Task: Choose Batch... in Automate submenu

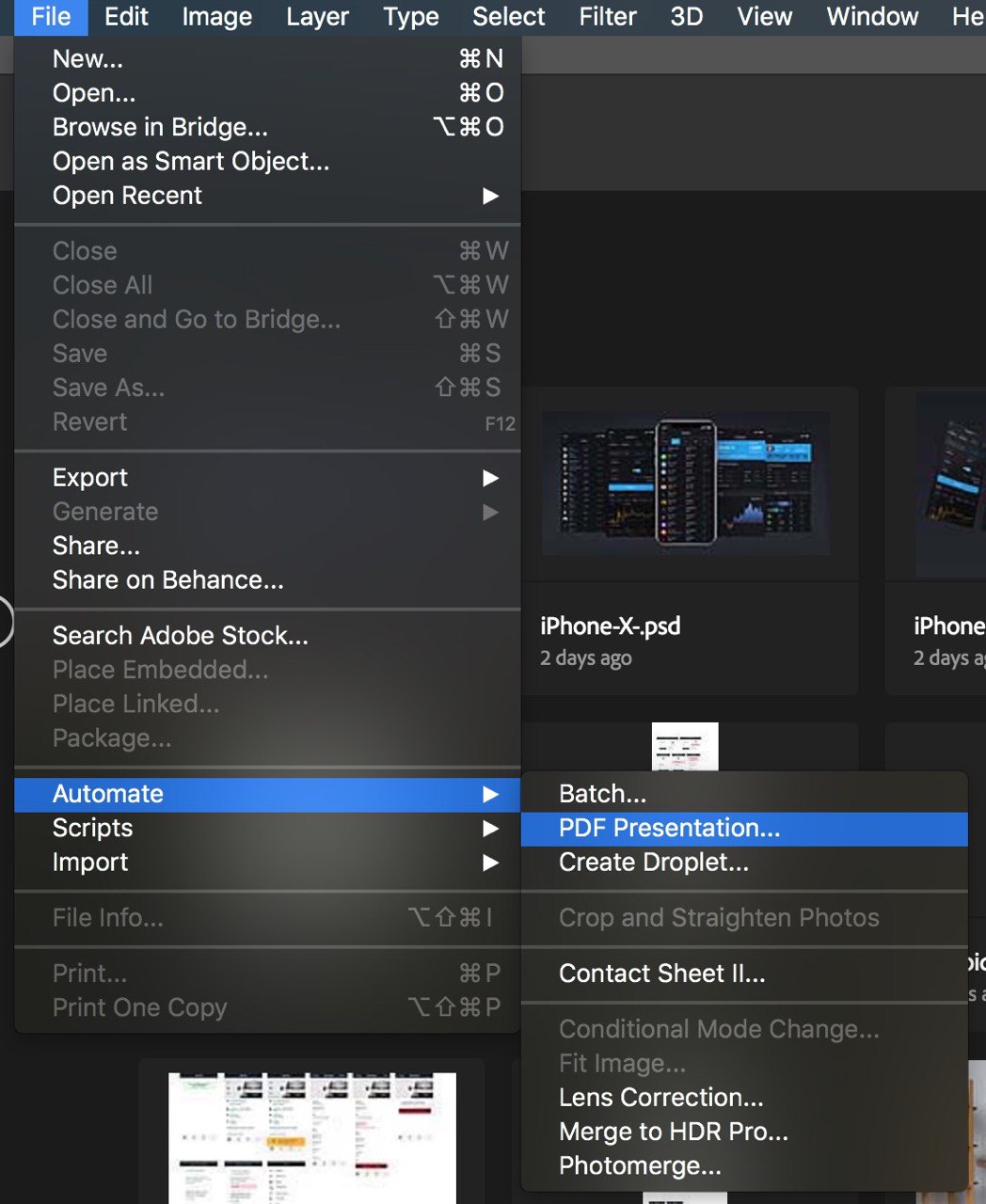Action: [744, 795]
